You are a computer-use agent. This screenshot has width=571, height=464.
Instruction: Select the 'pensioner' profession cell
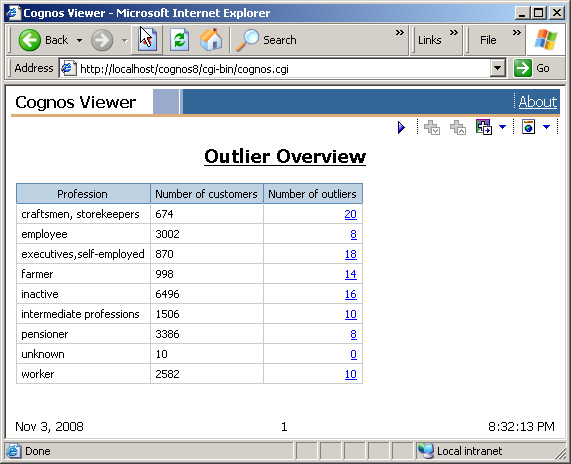83,334
